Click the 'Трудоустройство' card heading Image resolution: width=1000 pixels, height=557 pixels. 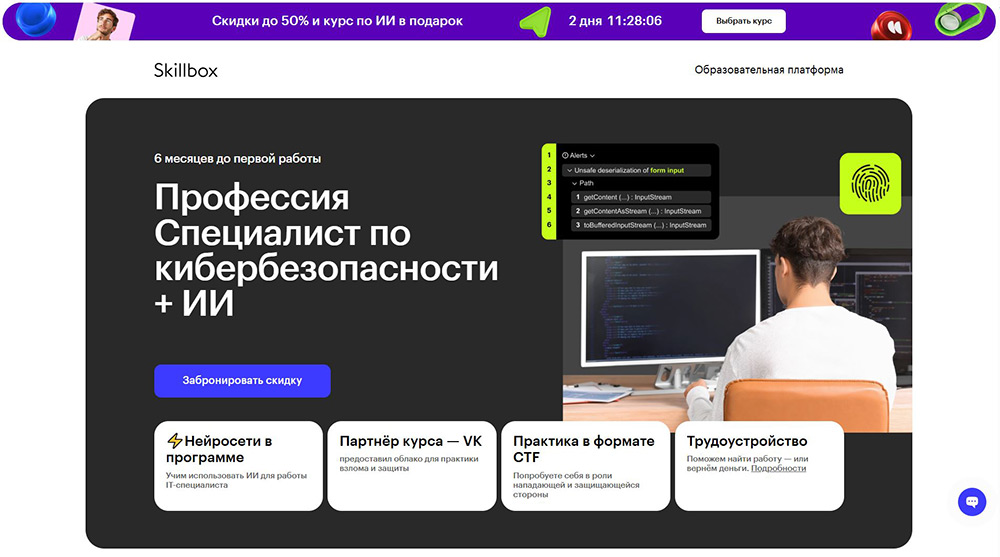pos(747,441)
